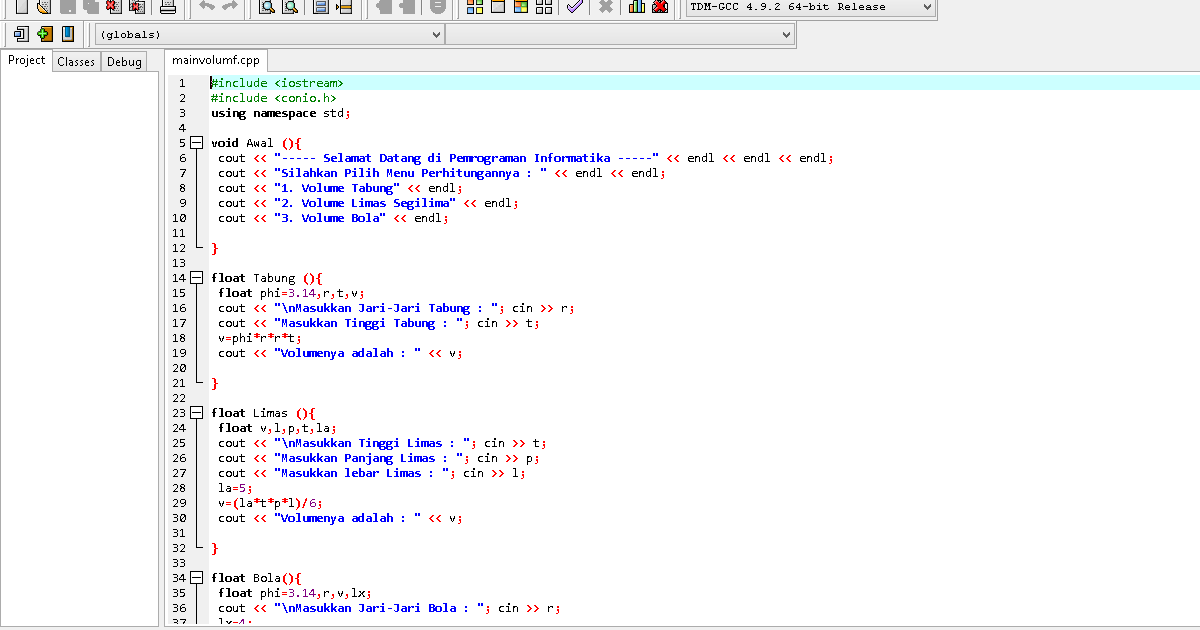Abort compilation using the gray X icon
This screenshot has width=1200, height=630.
604,8
